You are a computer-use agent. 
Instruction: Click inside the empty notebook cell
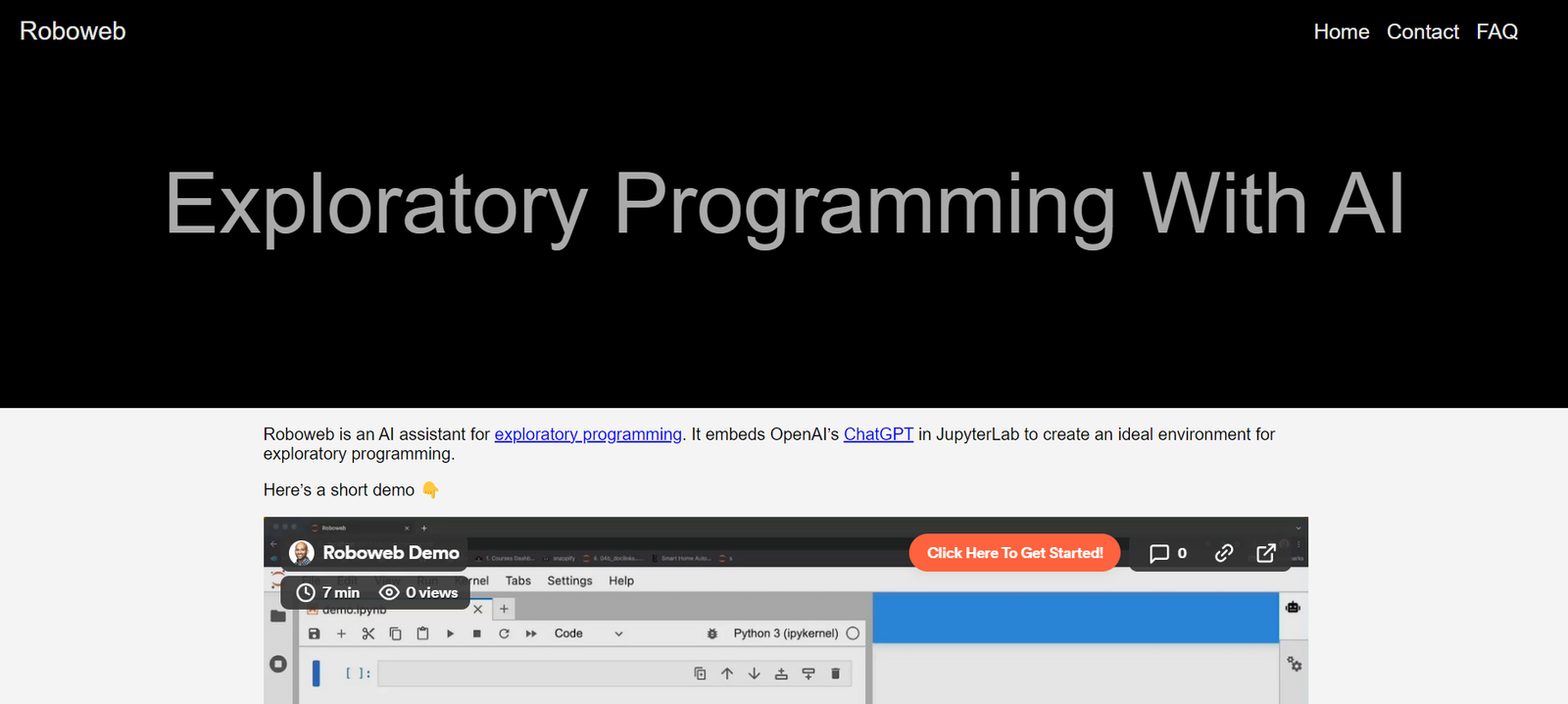529,674
